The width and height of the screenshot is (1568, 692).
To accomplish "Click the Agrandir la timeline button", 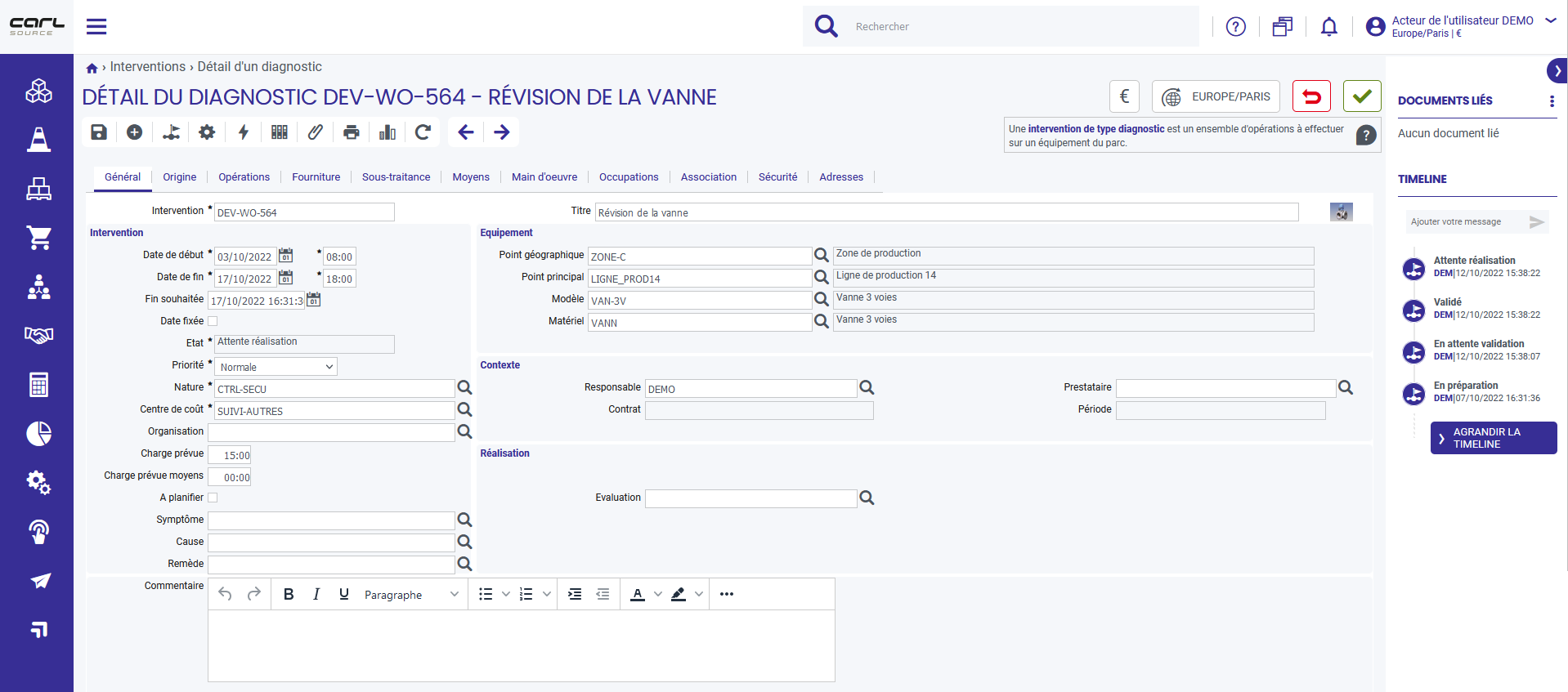I will (x=1494, y=438).
